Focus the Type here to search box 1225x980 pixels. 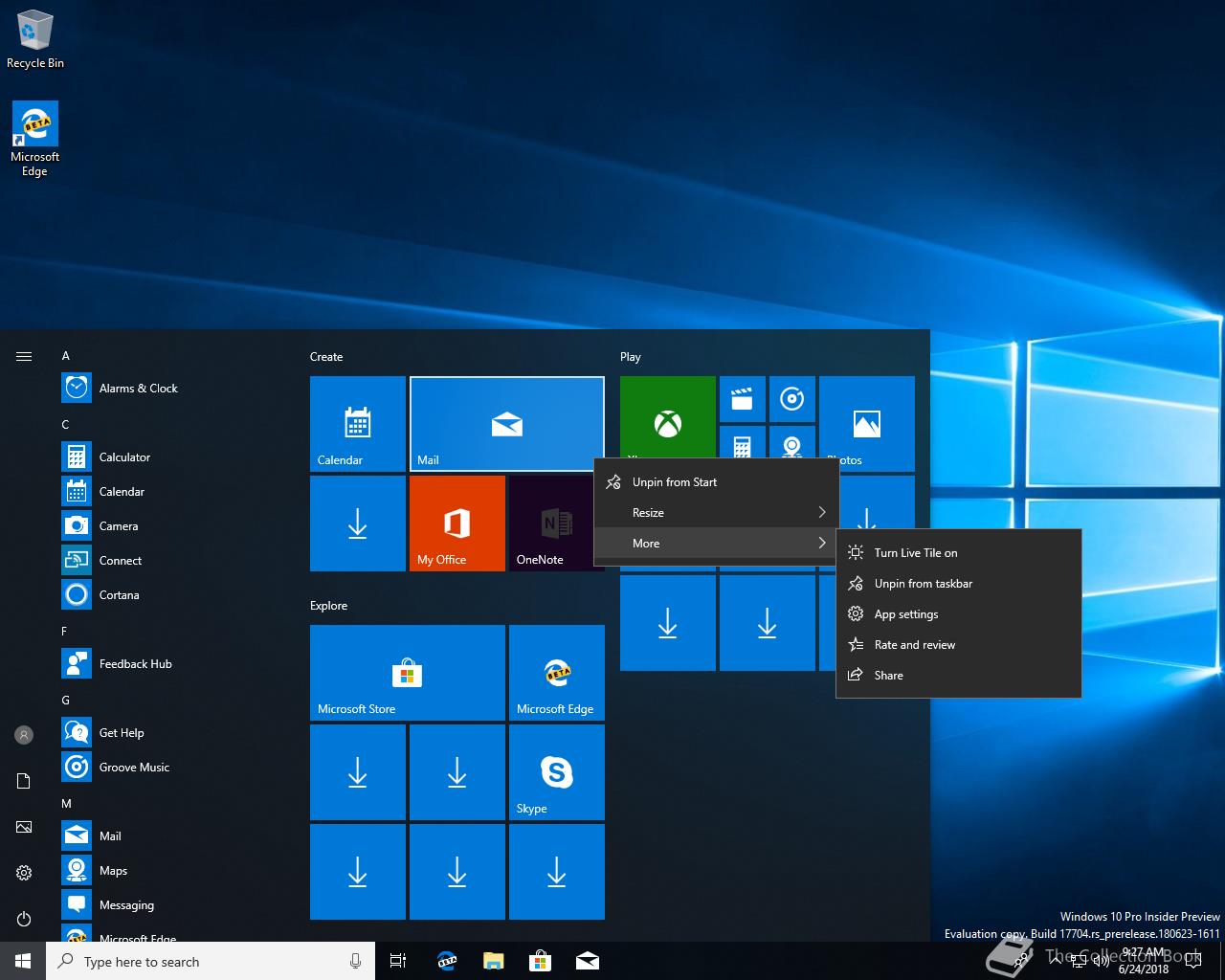pyautogui.click(x=211, y=962)
